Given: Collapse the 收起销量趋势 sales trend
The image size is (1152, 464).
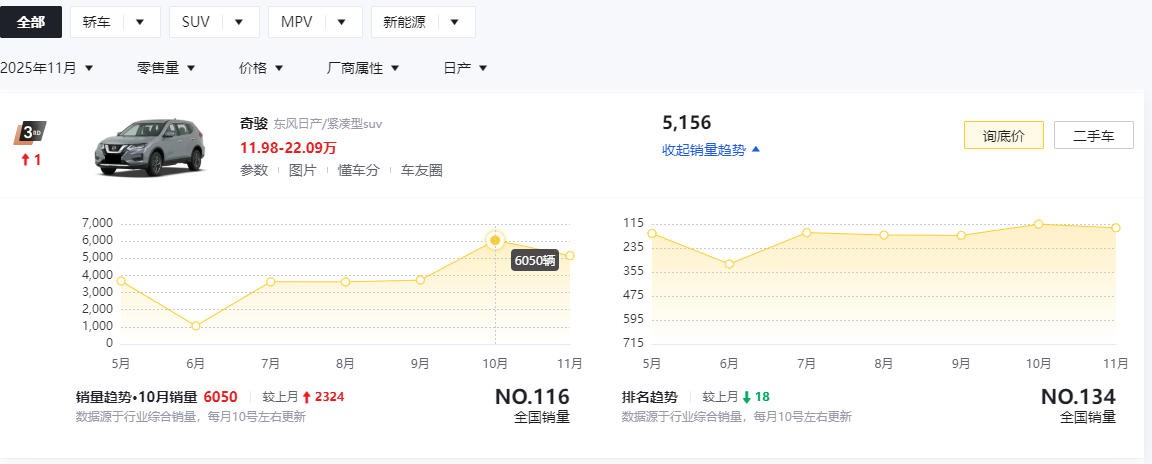Looking at the screenshot, I should click(x=711, y=150).
